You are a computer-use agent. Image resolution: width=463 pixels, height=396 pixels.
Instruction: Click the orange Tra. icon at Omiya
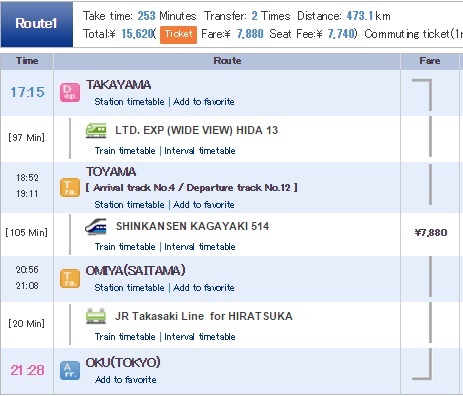click(x=70, y=279)
